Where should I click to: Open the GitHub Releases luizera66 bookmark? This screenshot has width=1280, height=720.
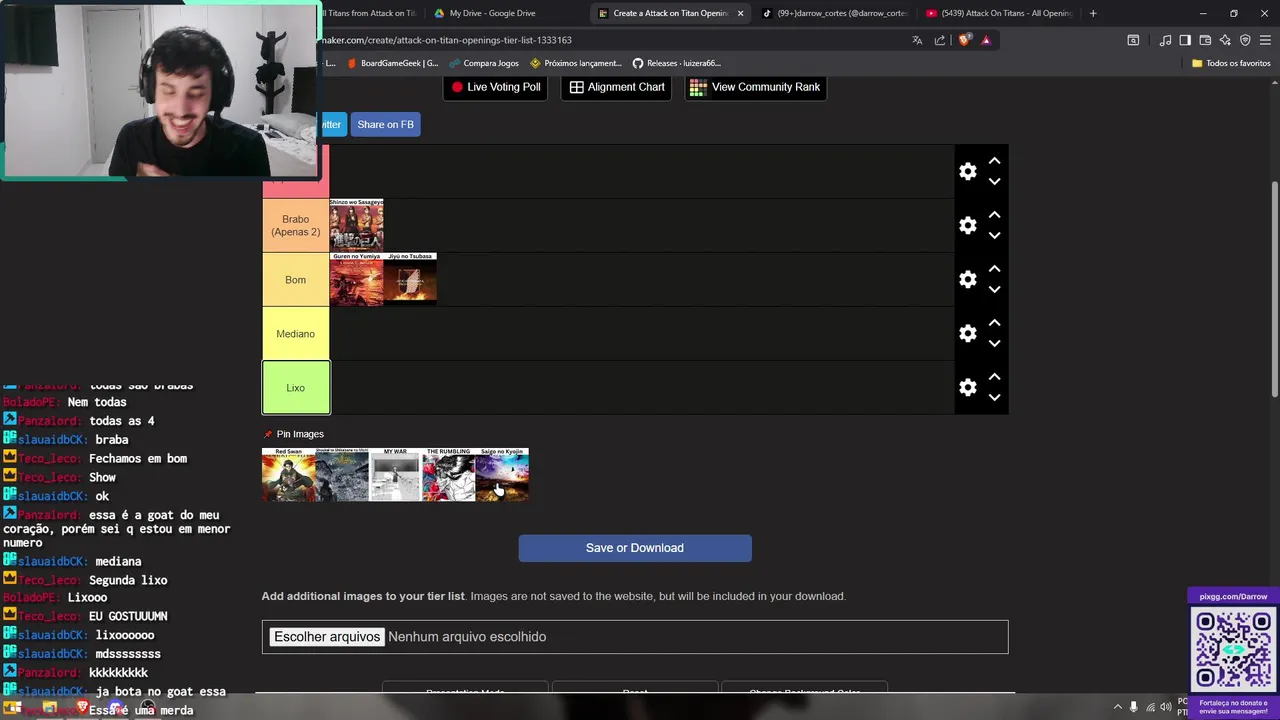[677, 63]
